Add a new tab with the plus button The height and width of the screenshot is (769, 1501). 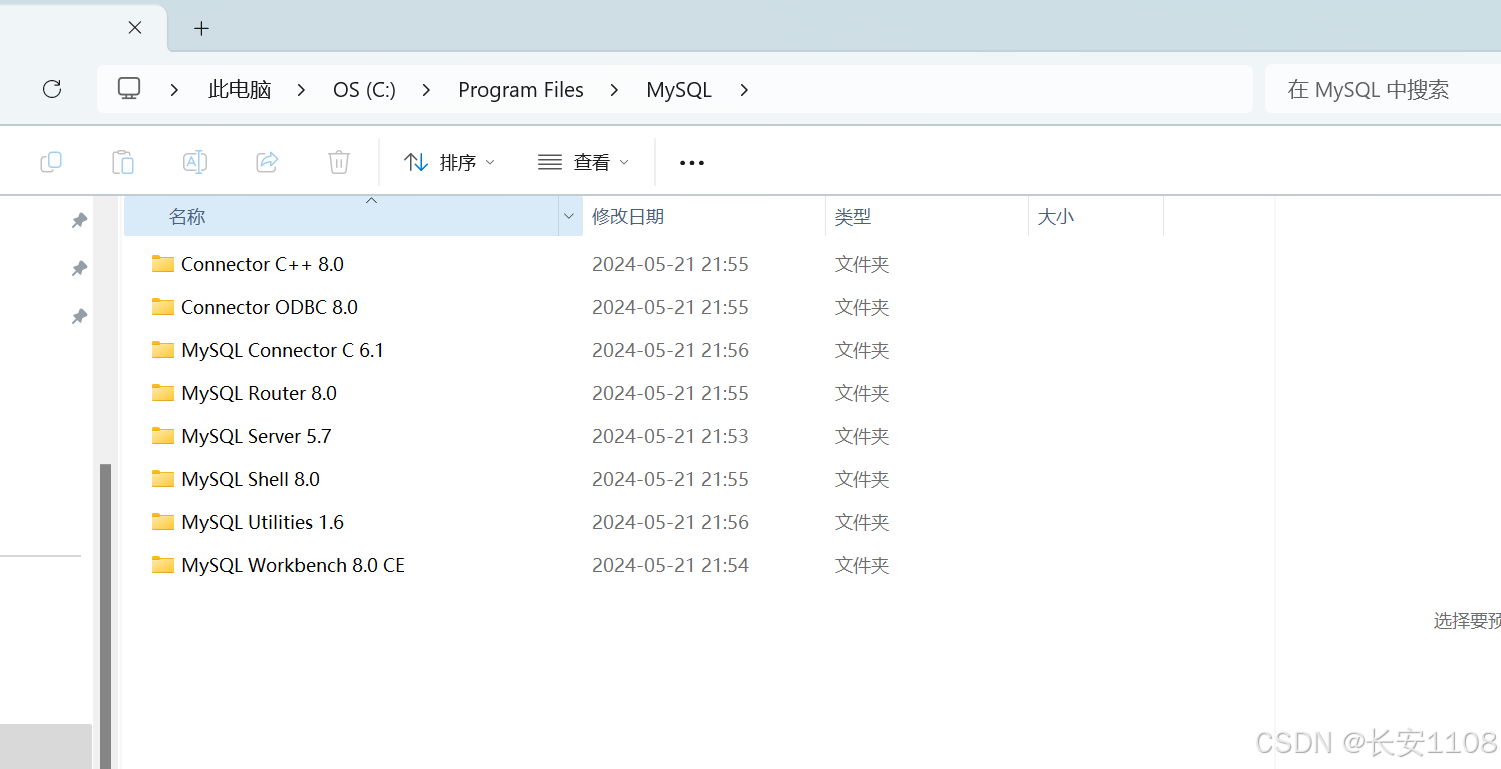(x=201, y=28)
